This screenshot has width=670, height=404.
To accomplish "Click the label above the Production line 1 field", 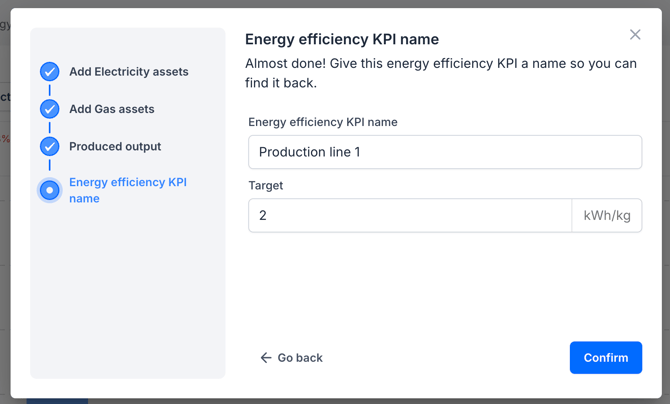I will click(x=323, y=122).
